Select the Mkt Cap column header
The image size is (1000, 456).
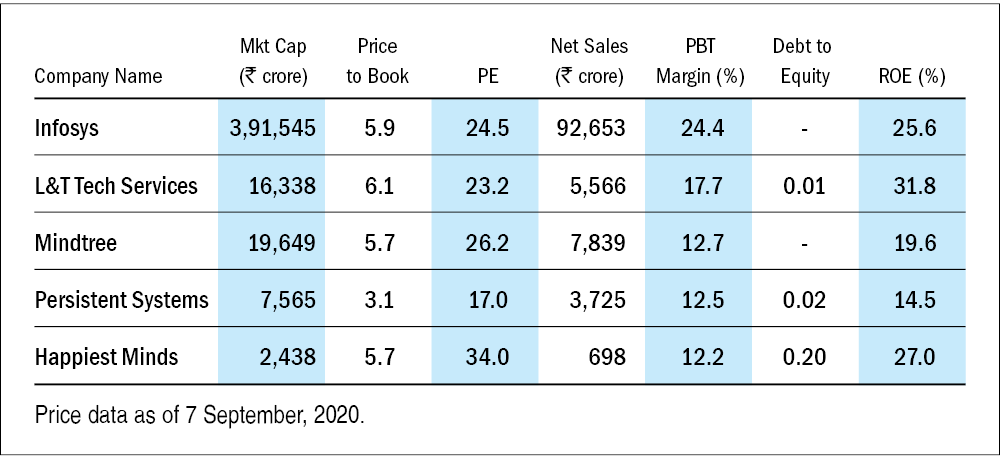[x=272, y=62]
